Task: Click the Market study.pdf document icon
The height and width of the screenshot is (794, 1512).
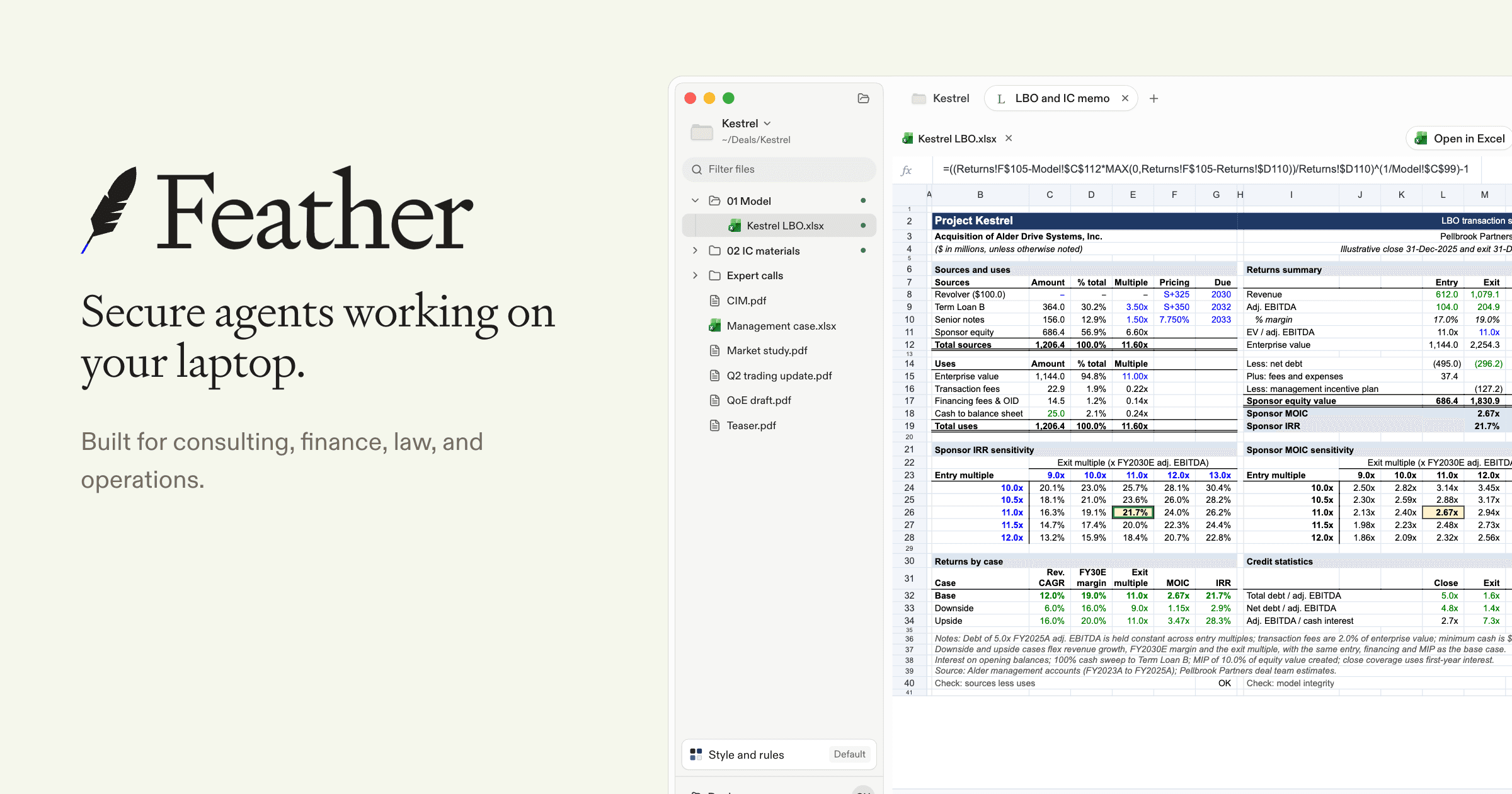Action: pos(714,350)
